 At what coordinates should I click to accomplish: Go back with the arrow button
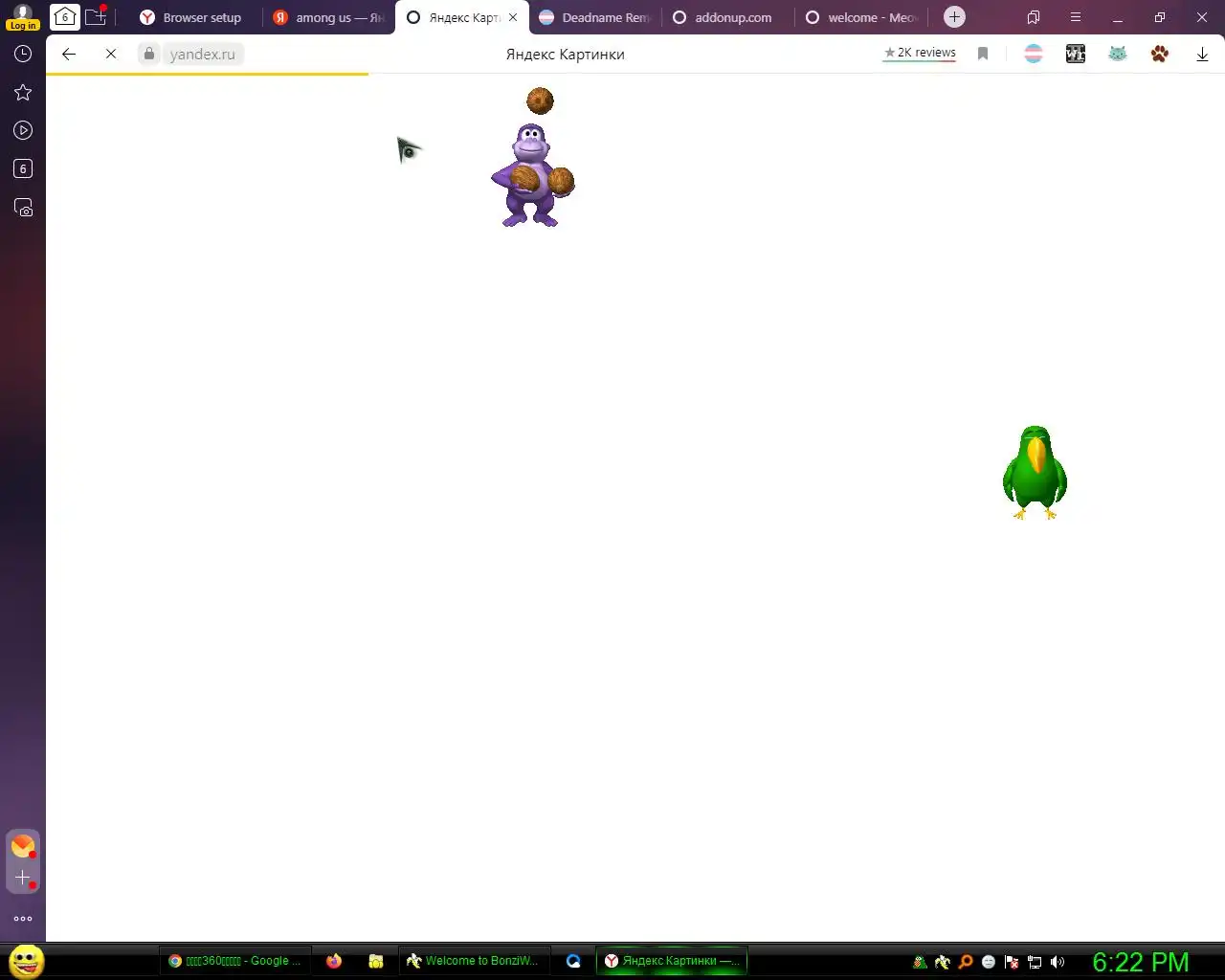(x=69, y=54)
